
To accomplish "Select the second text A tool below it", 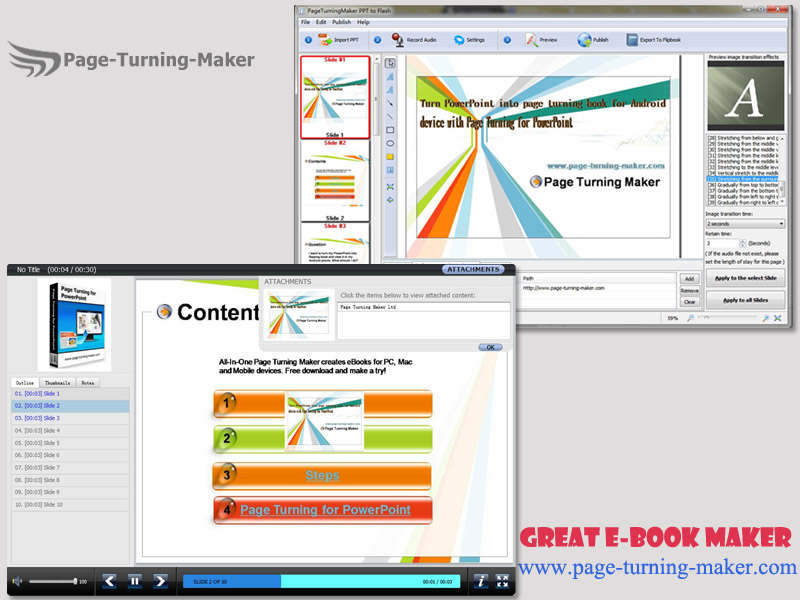I will point(390,90).
